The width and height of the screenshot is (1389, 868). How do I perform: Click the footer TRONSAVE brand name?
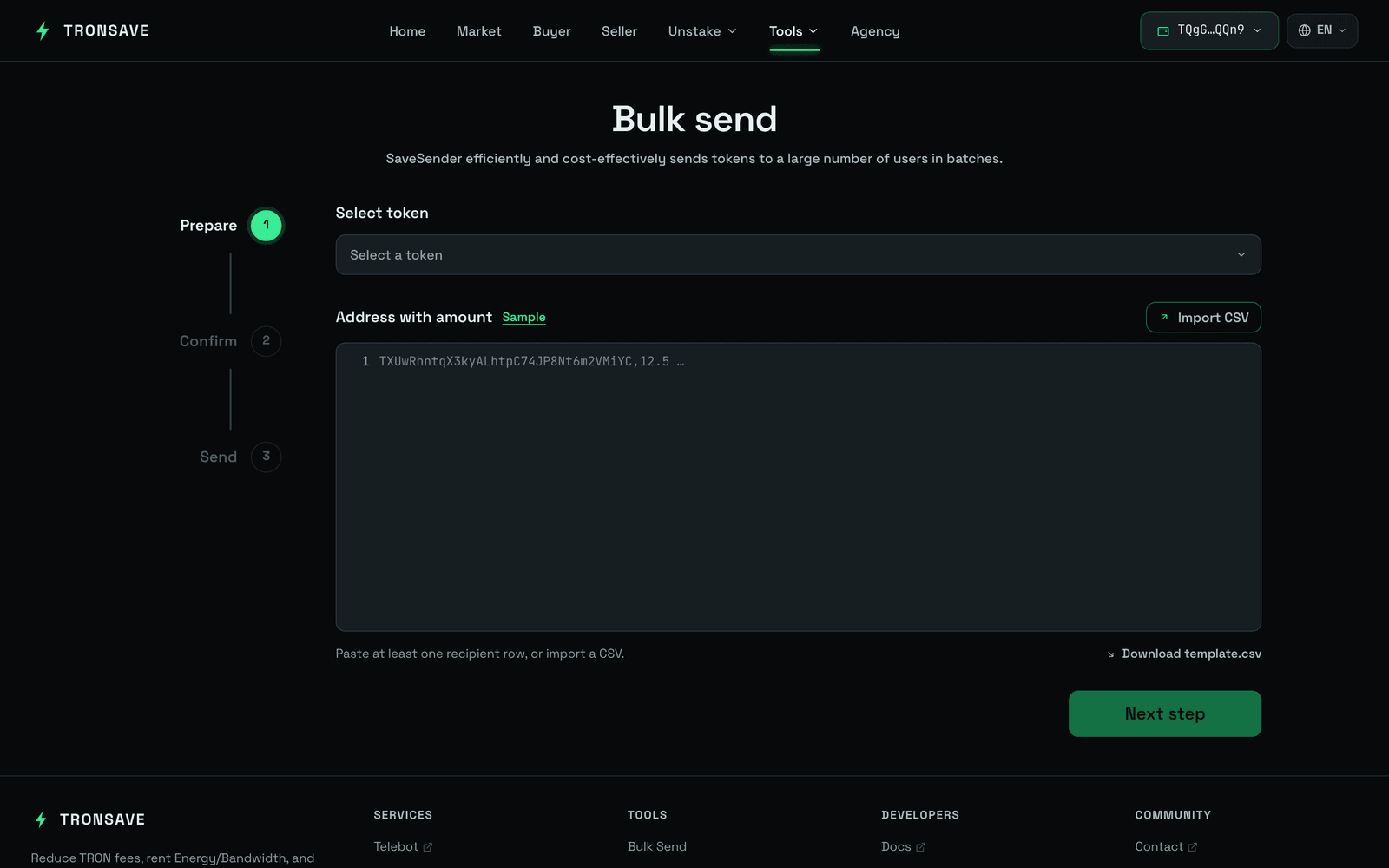[102, 819]
